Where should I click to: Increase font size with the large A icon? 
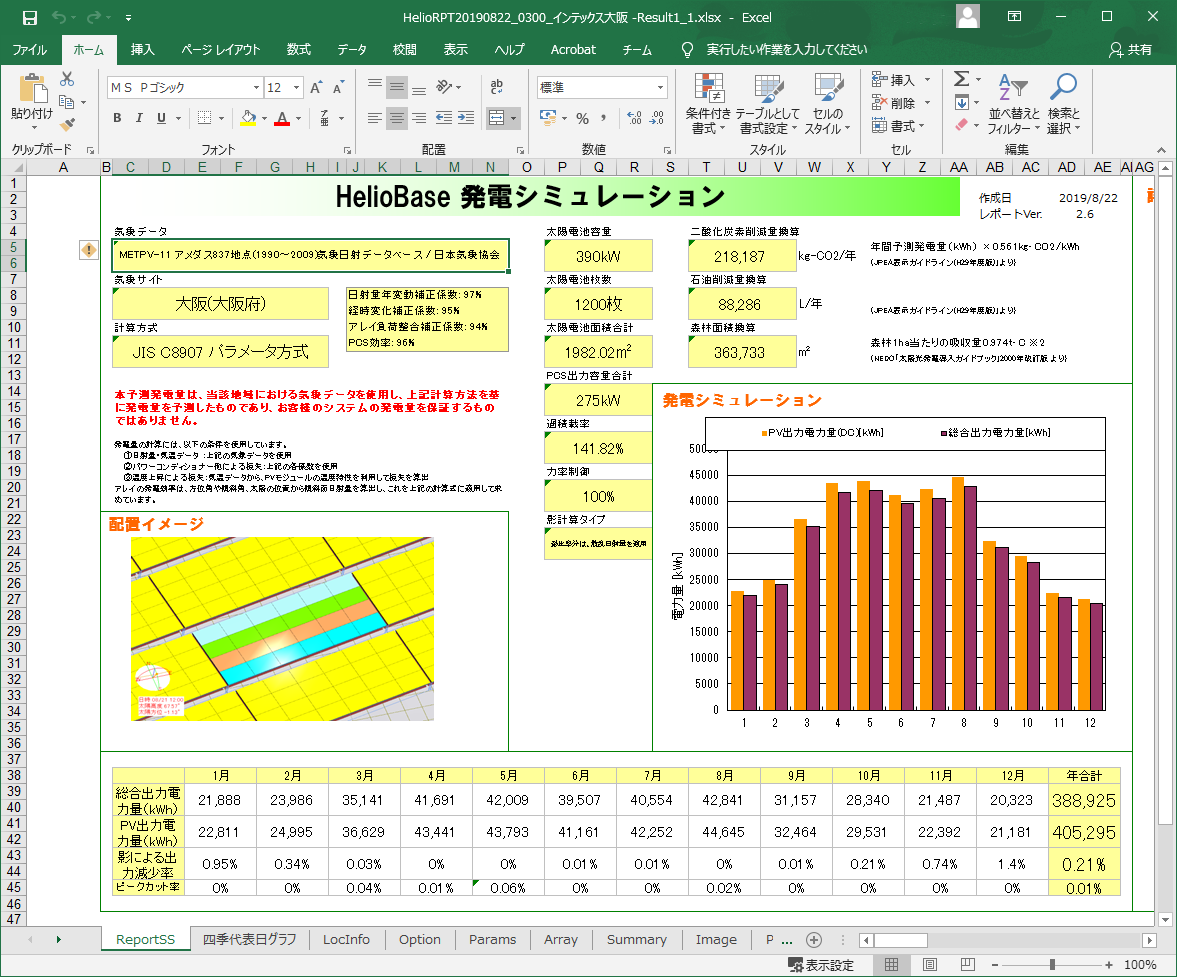[317, 88]
